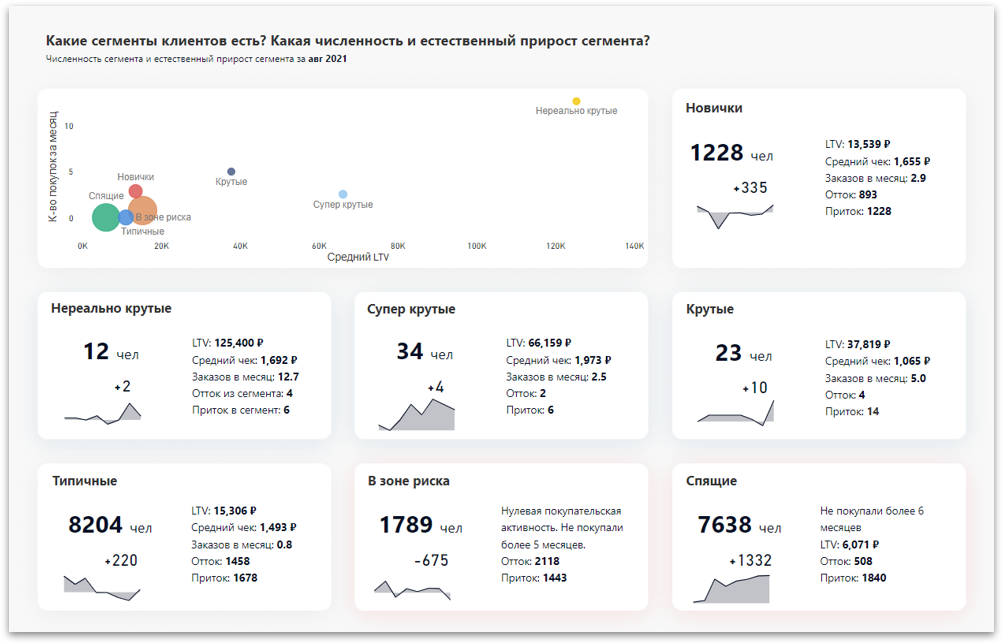This screenshot has height=644, width=1003.
Task: Click Отток: 2118 line
Action: tap(530, 561)
